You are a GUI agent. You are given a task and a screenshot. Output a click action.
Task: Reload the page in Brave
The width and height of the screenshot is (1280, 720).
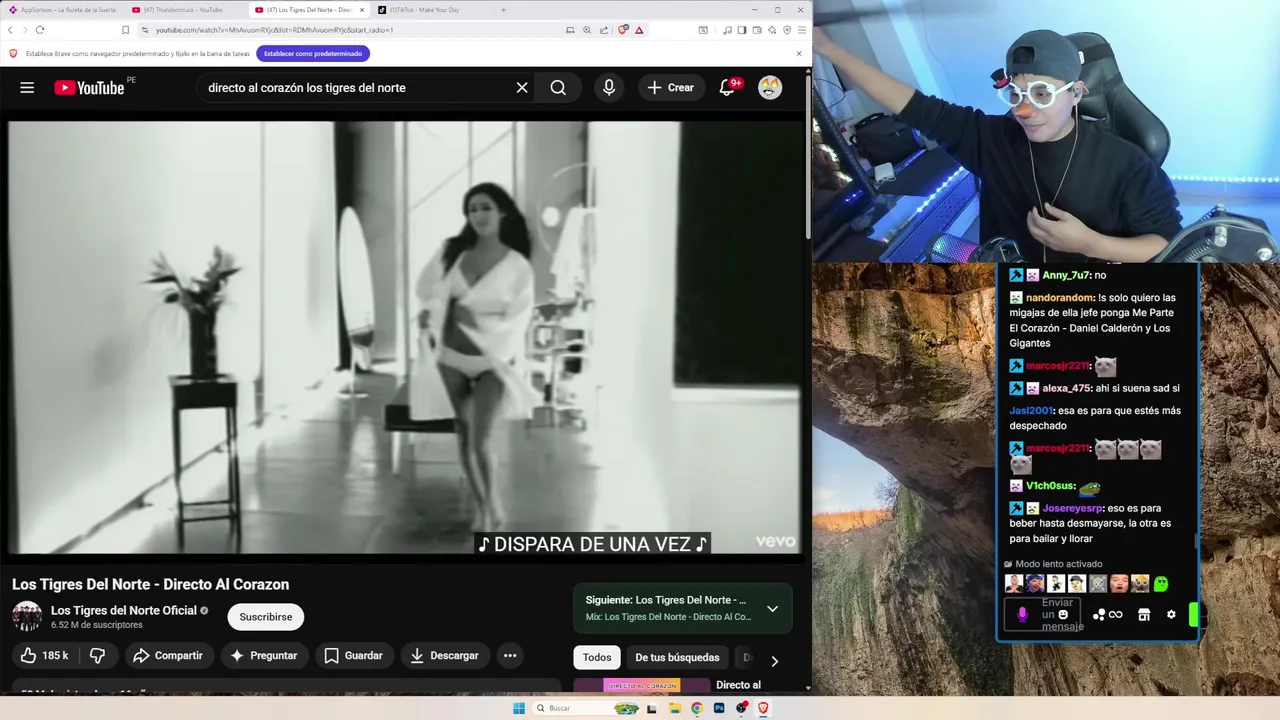point(40,30)
